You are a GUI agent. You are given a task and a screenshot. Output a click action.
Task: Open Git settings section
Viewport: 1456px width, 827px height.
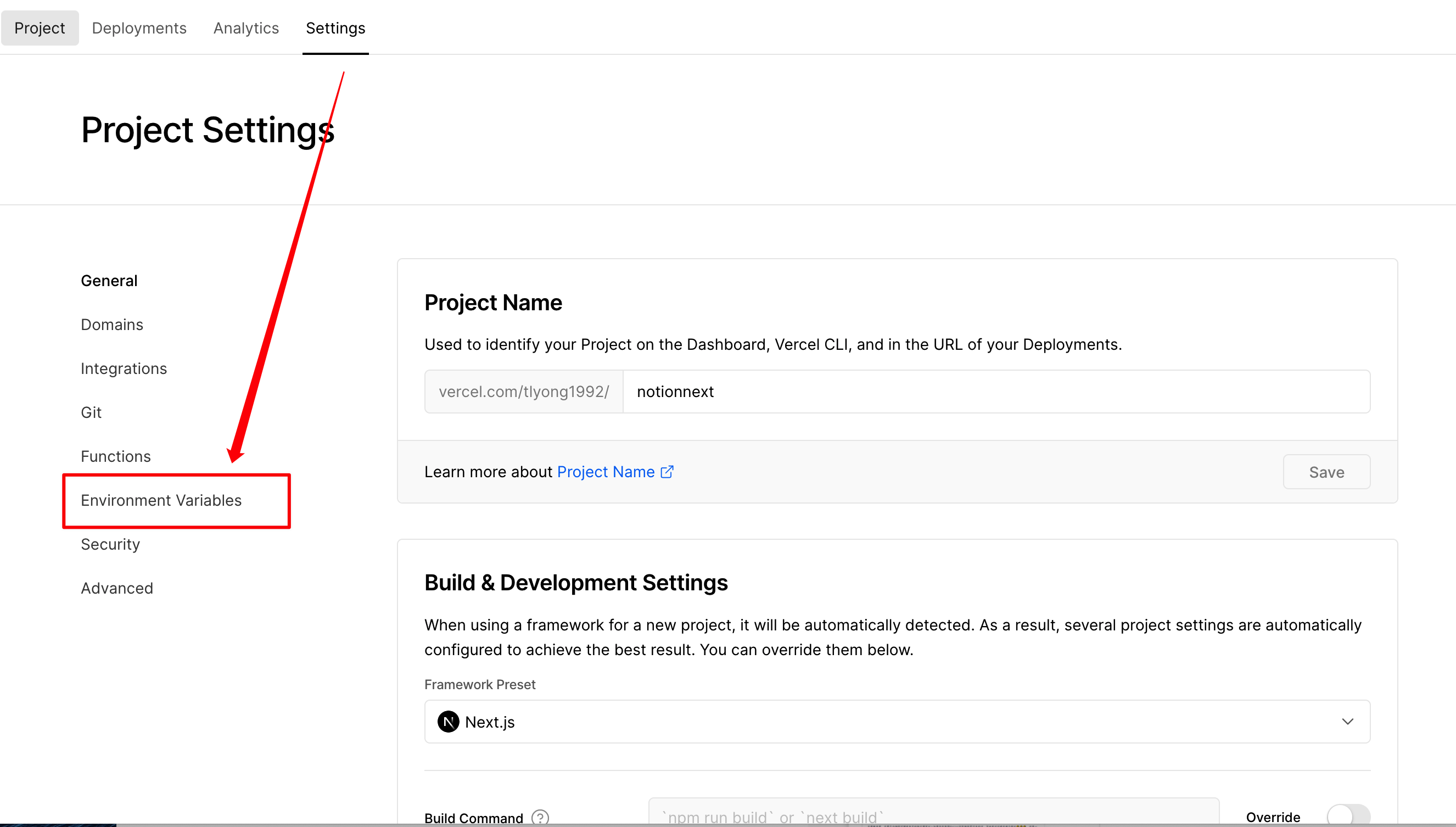[x=91, y=412]
